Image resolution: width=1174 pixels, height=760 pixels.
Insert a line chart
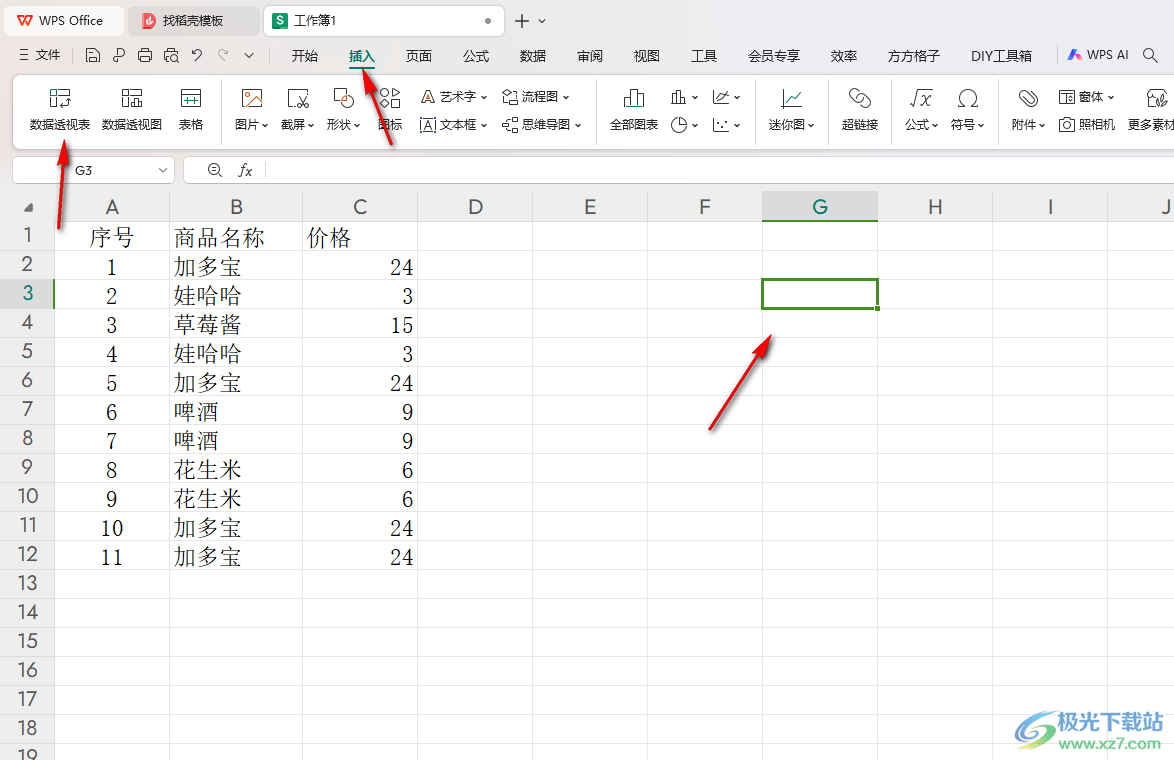click(x=721, y=97)
